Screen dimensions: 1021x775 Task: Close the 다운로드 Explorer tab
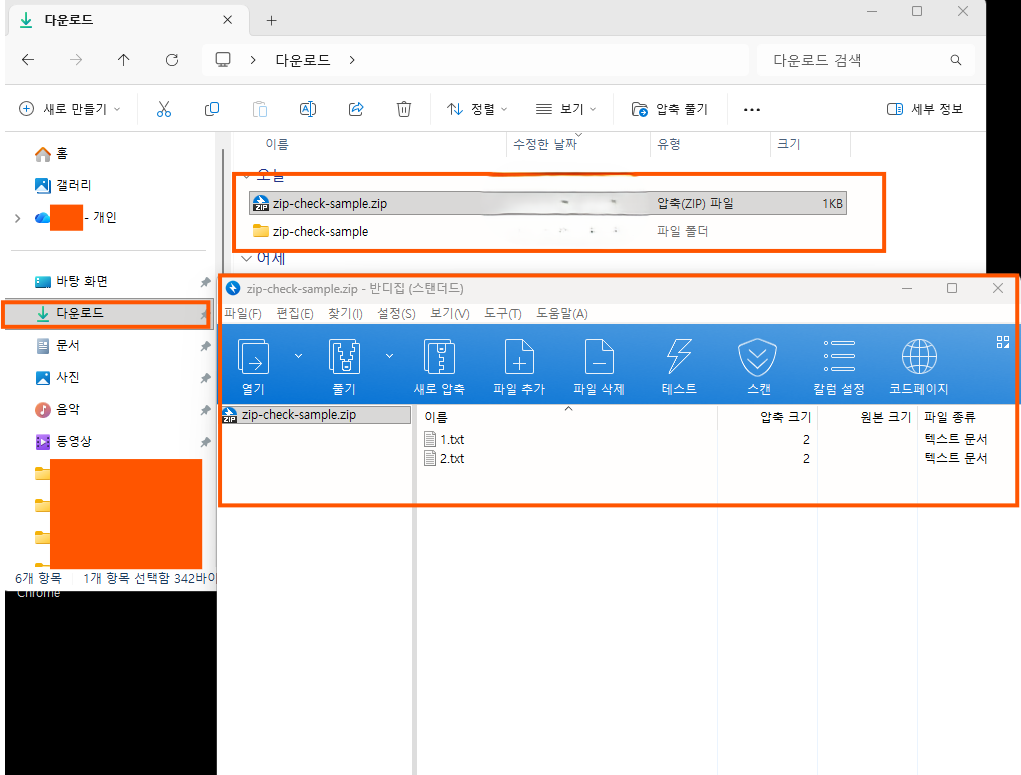coord(227,20)
